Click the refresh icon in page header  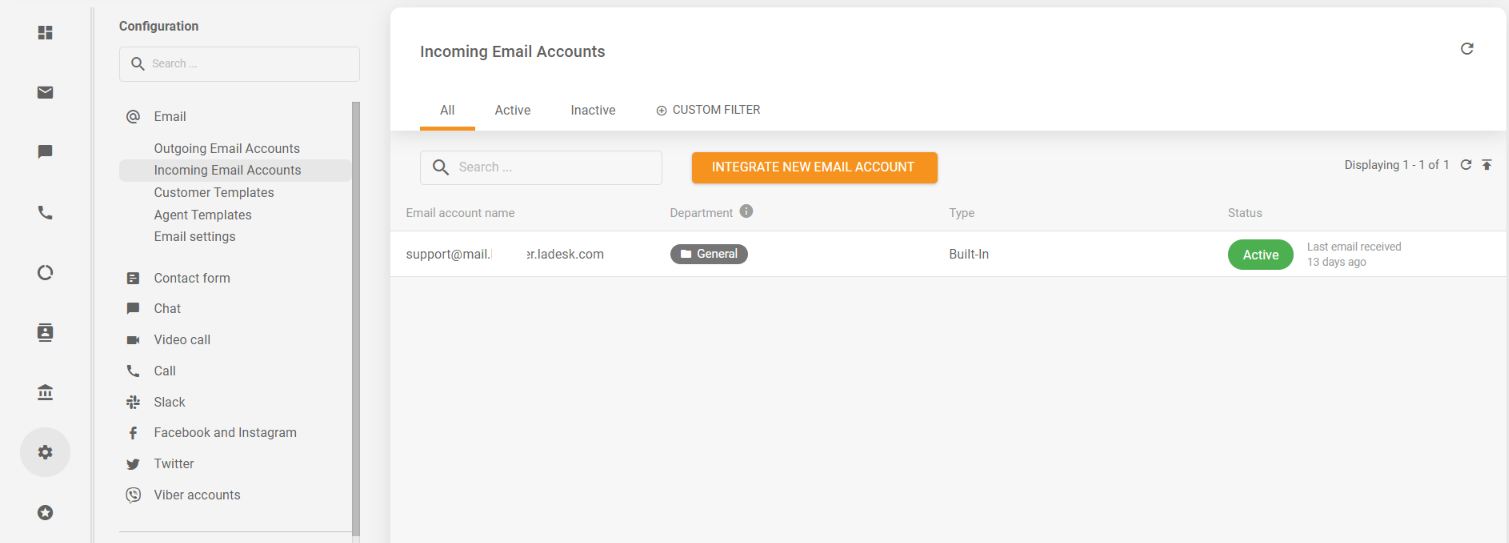pos(1467,49)
